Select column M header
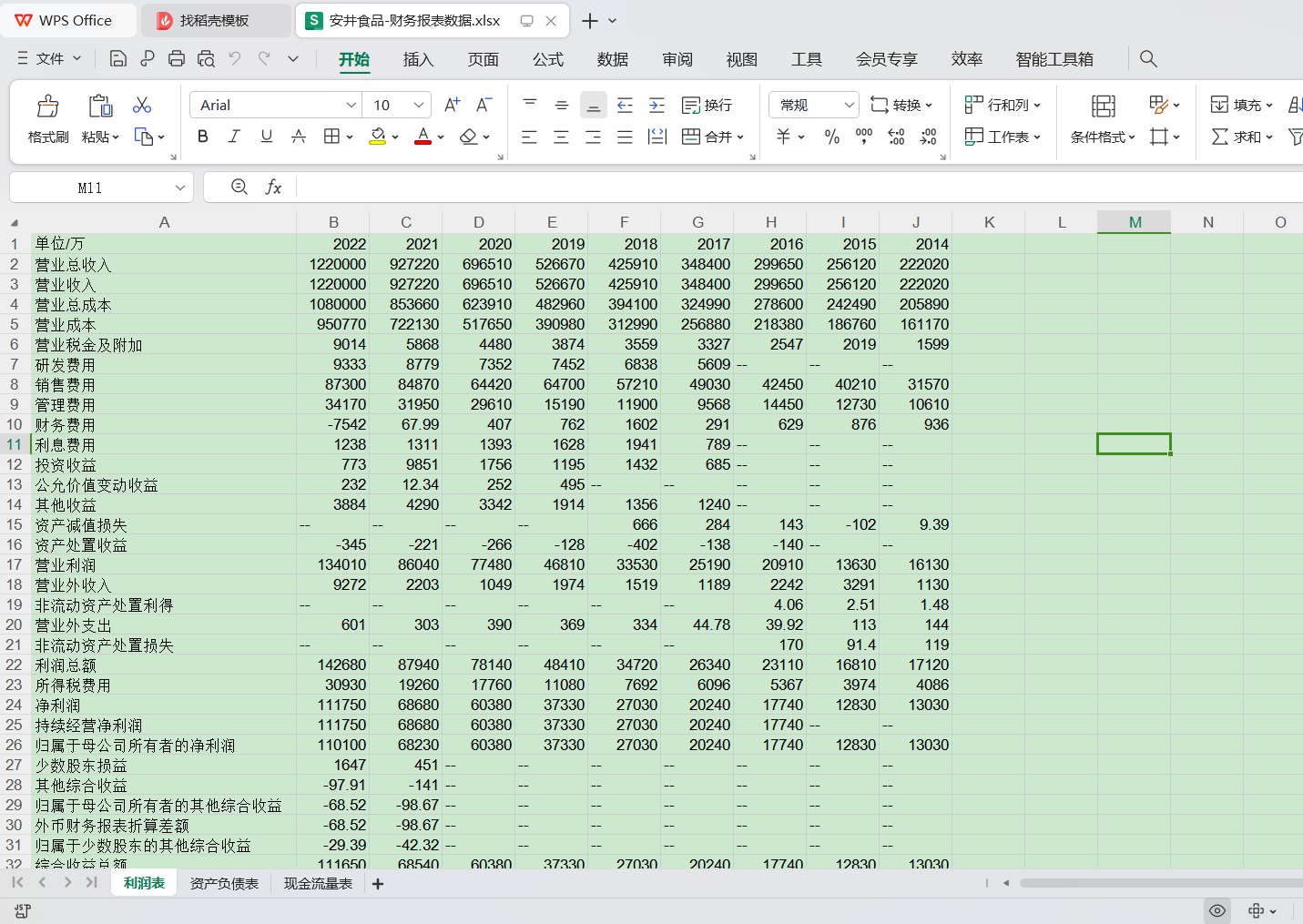Viewport: 1303px width, 924px height. click(x=1135, y=222)
